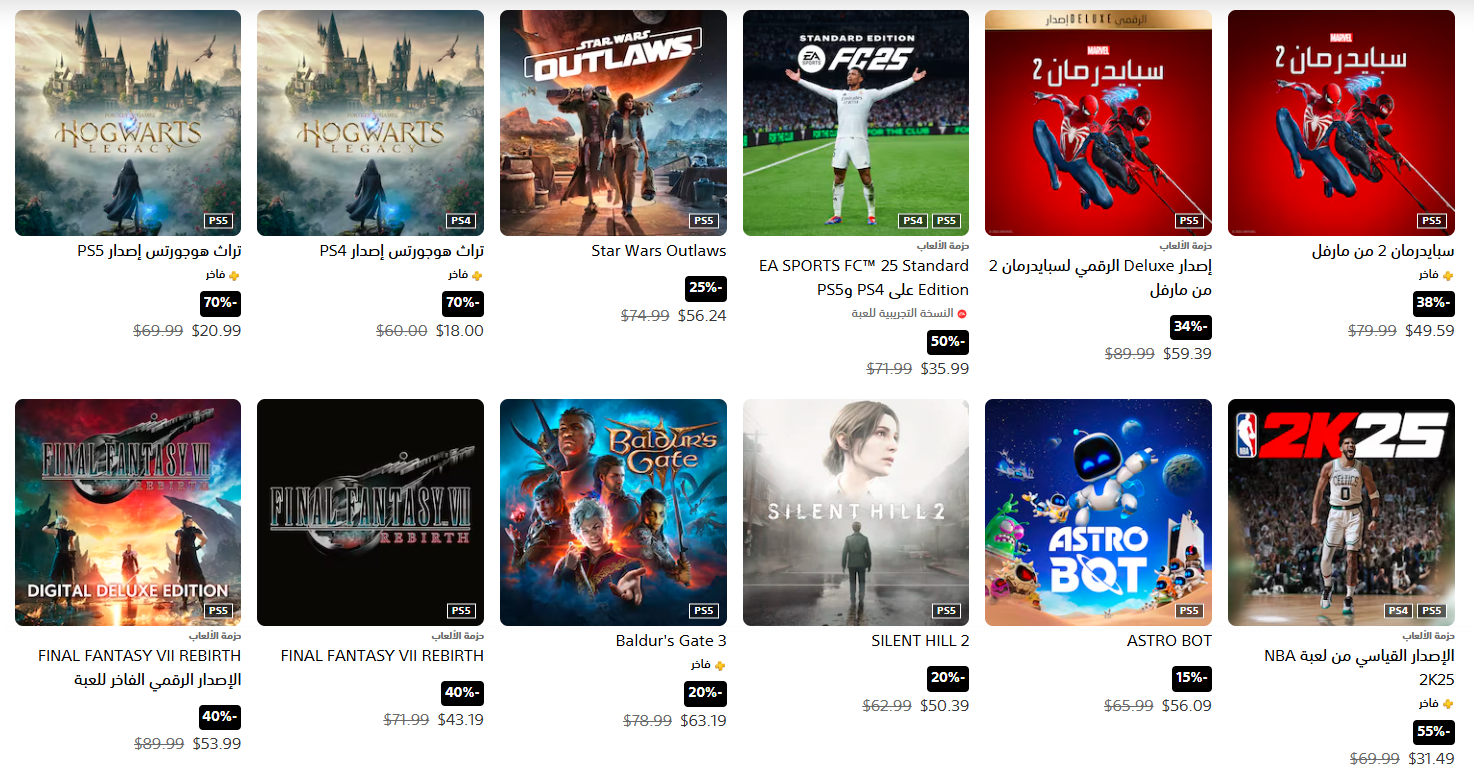Click the PS4 badge on Hogwarts Legacy cover
1474x773 pixels.
coord(461,221)
